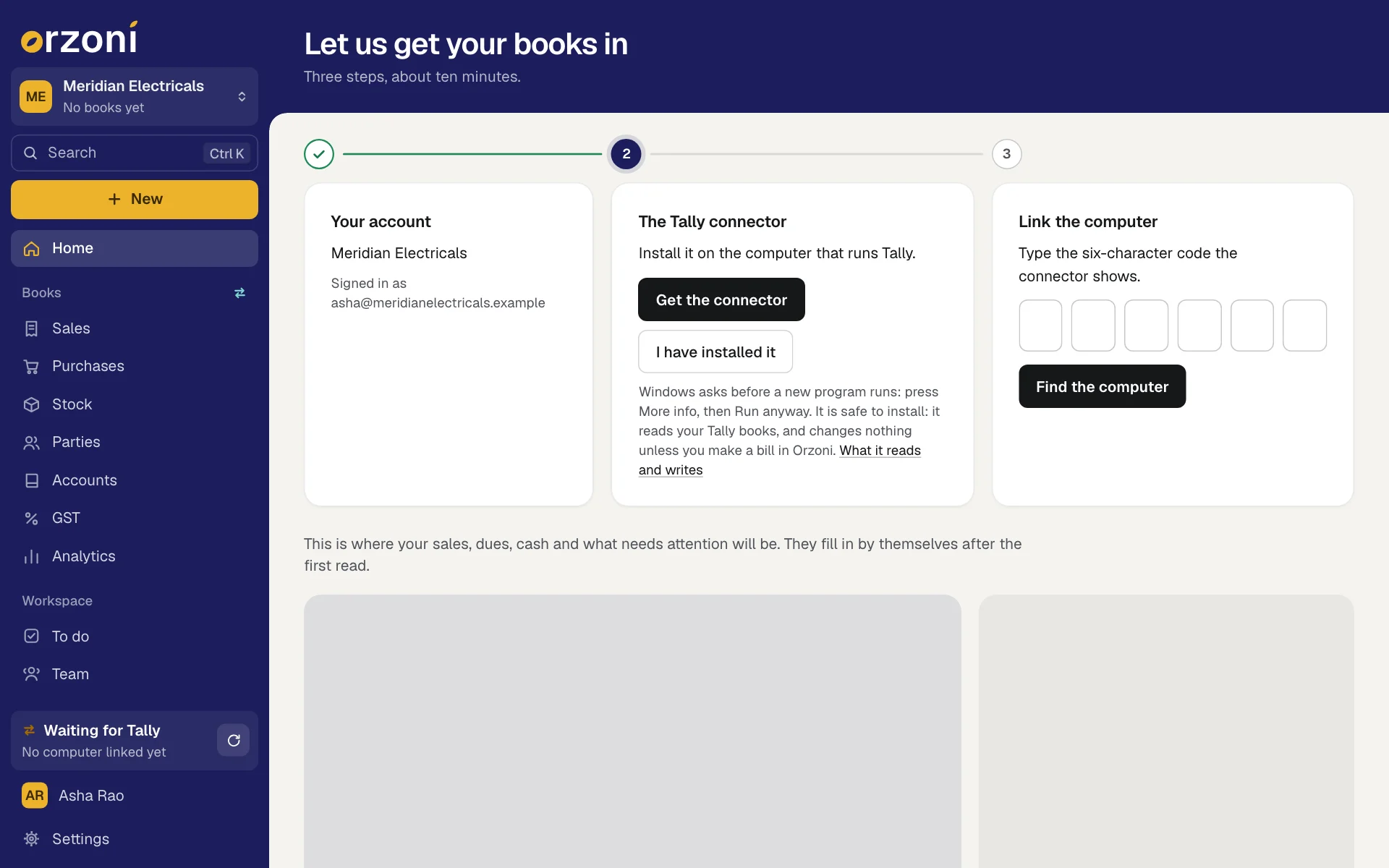The width and height of the screenshot is (1389, 868).
Task: Open the New create button
Action: tap(135, 199)
